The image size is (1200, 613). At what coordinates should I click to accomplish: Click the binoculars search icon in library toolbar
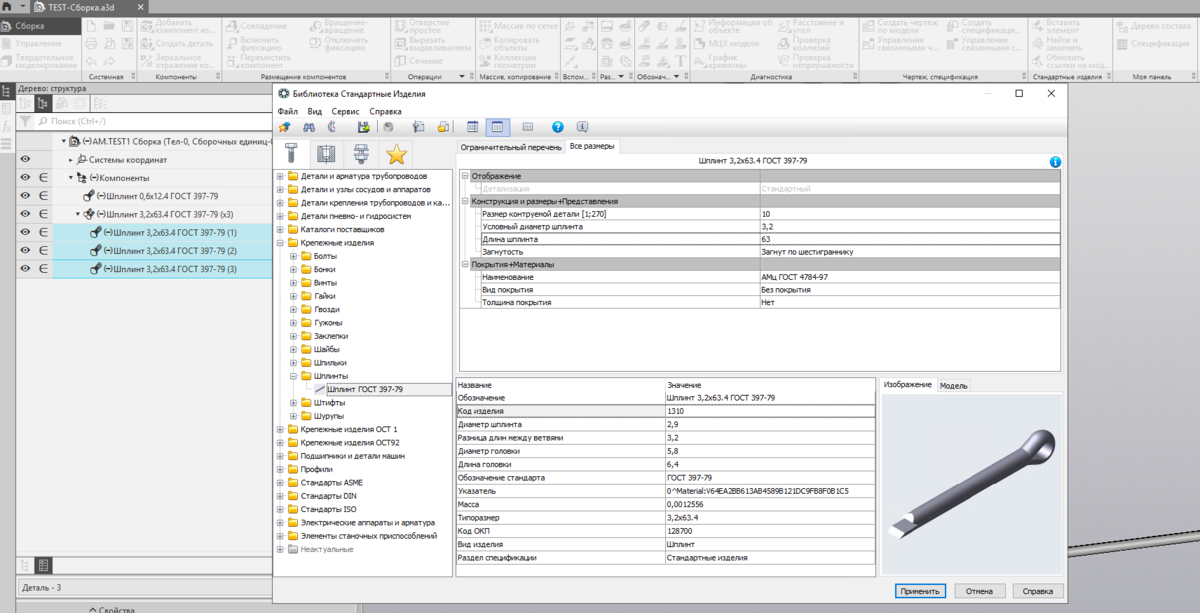click(310, 127)
